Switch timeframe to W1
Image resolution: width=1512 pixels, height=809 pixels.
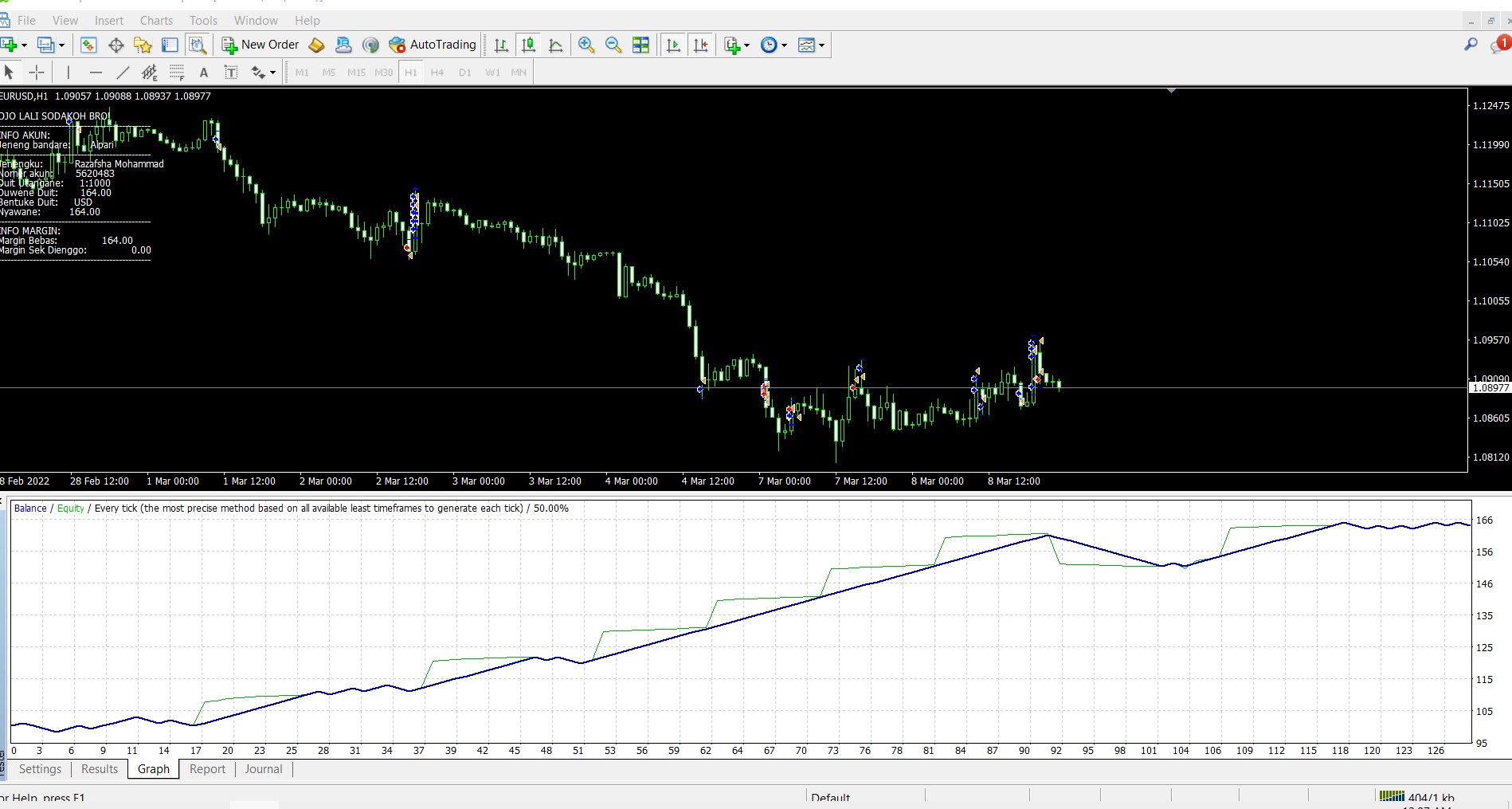pyautogui.click(x=493, y=73)
